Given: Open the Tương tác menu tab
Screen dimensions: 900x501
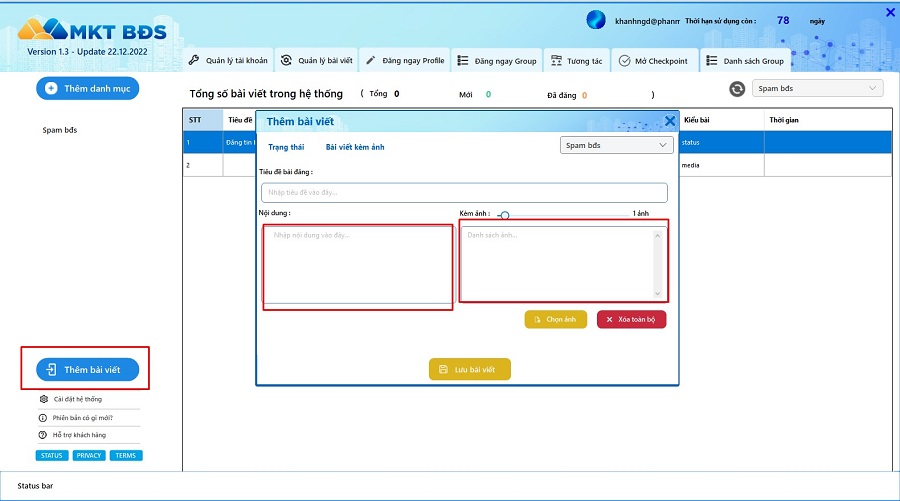Looking at the screenshot, I should point(577,61).
